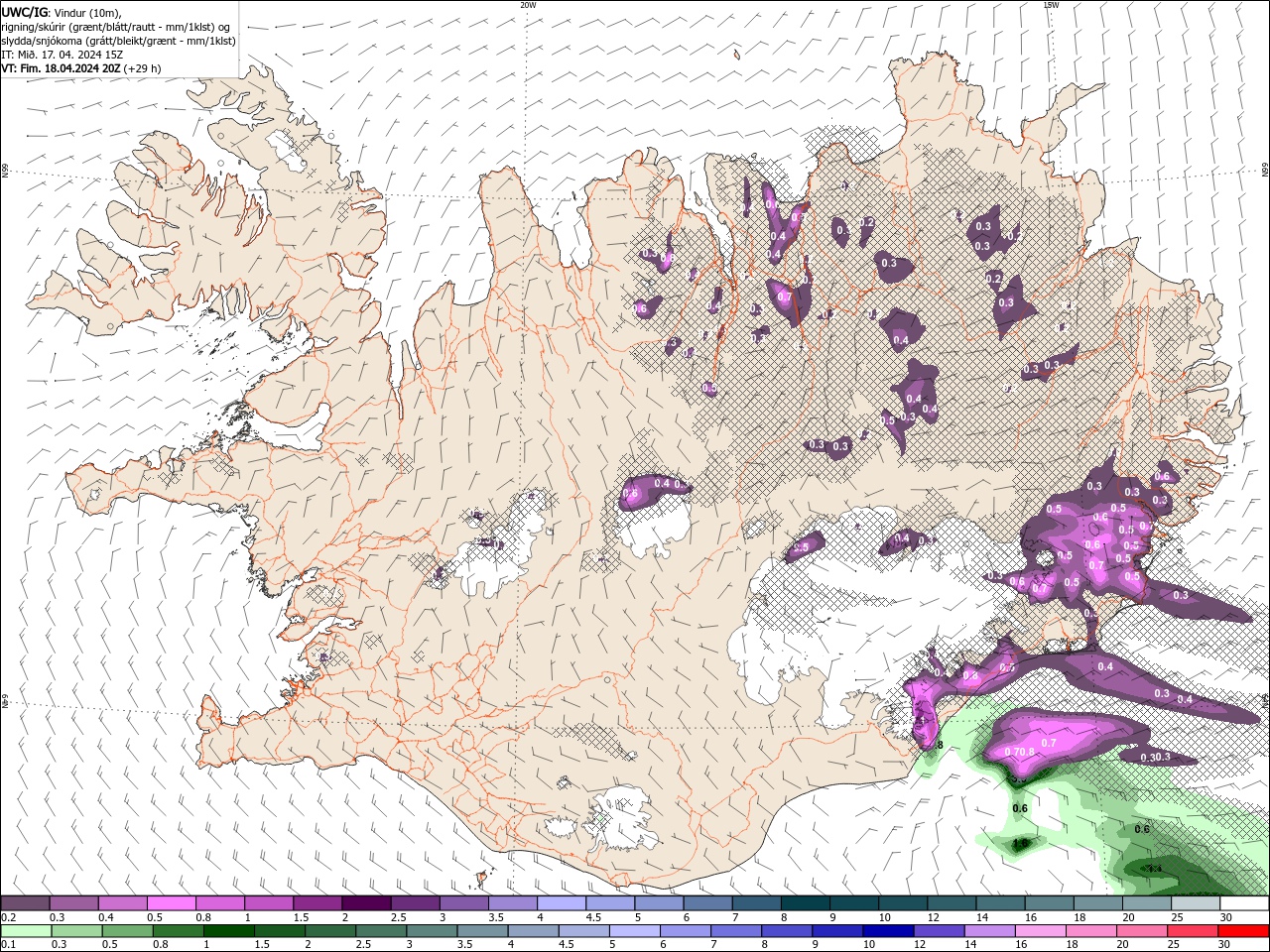Pick the upper-row grey-teal swatch starting at 14

click(999, 903)
